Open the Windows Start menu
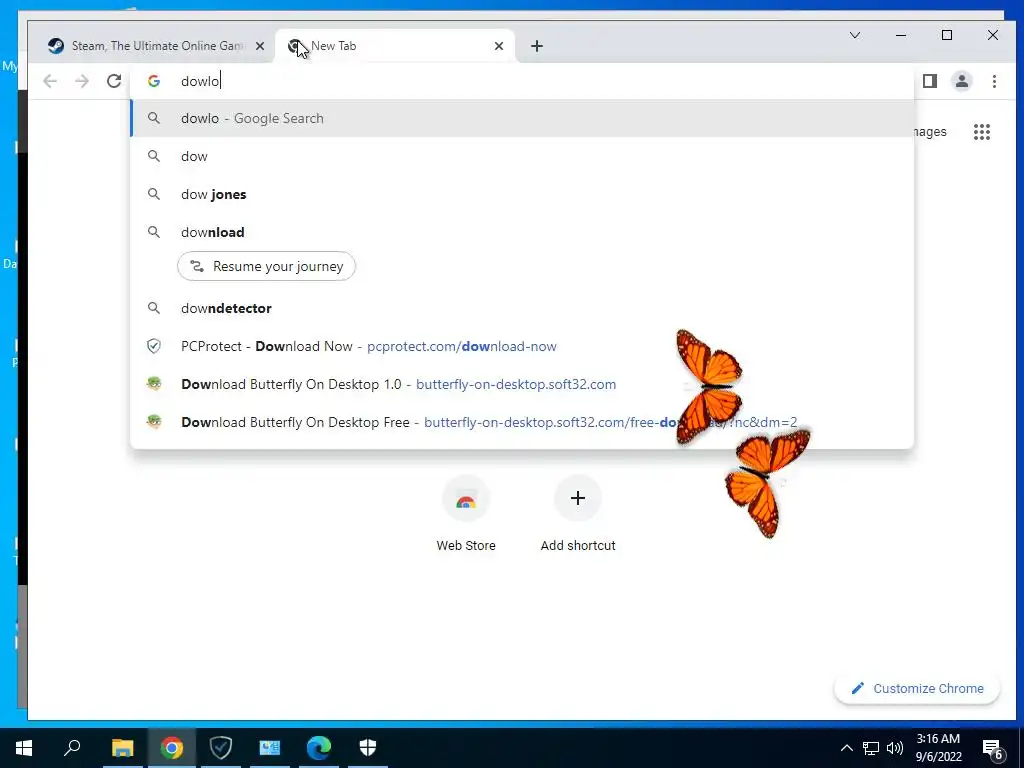This screenshot has height=768, width=1024. pos(24,748)
